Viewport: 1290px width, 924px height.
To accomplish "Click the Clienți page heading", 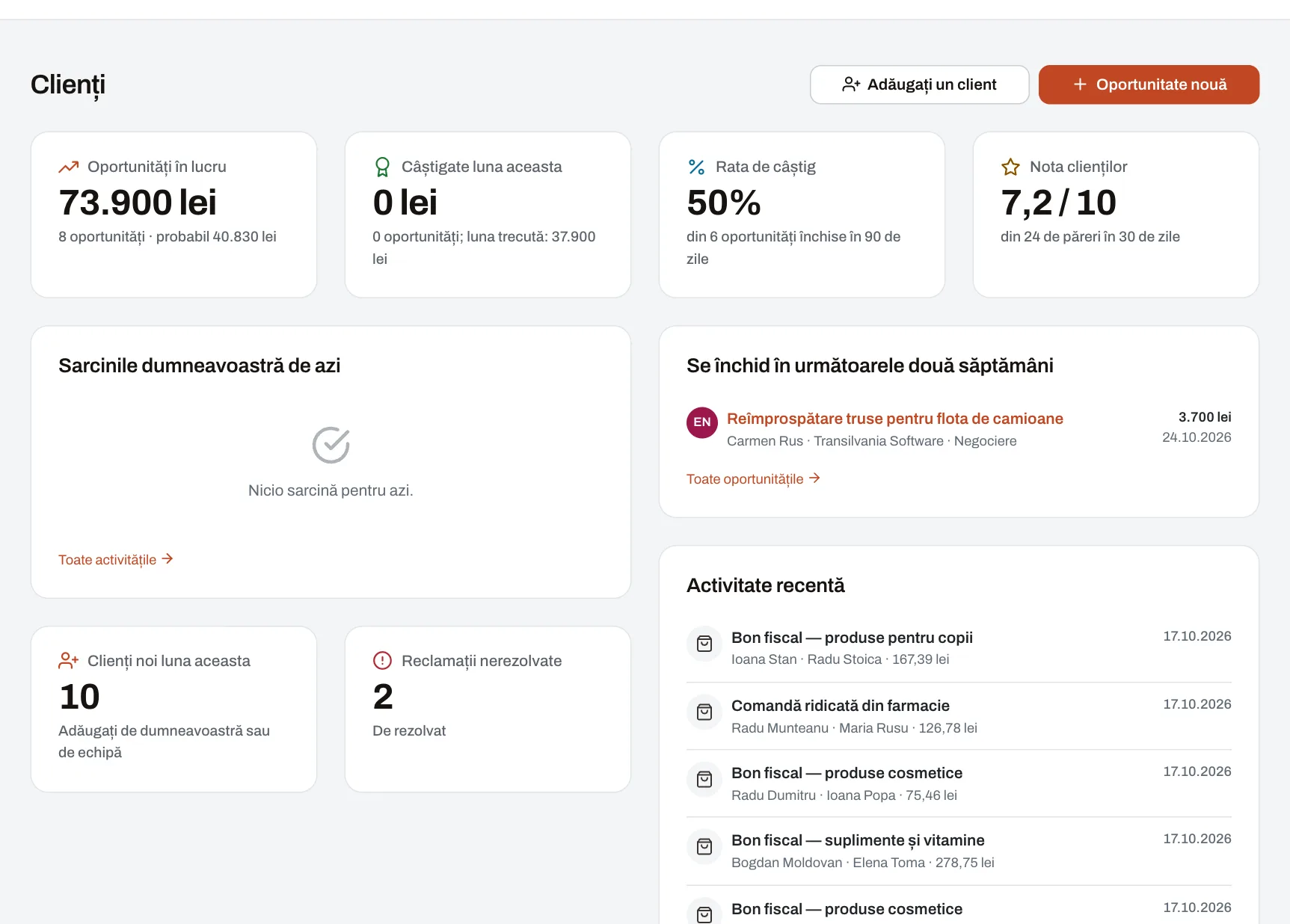I will point(68,85).
